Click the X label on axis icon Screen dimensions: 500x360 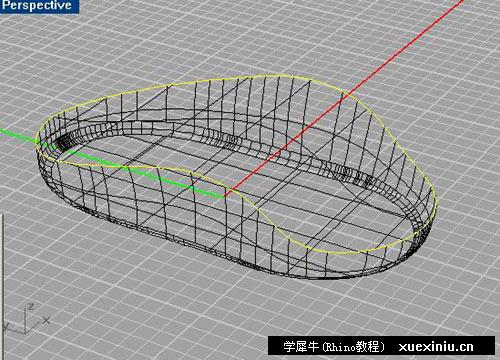(46, 320)
